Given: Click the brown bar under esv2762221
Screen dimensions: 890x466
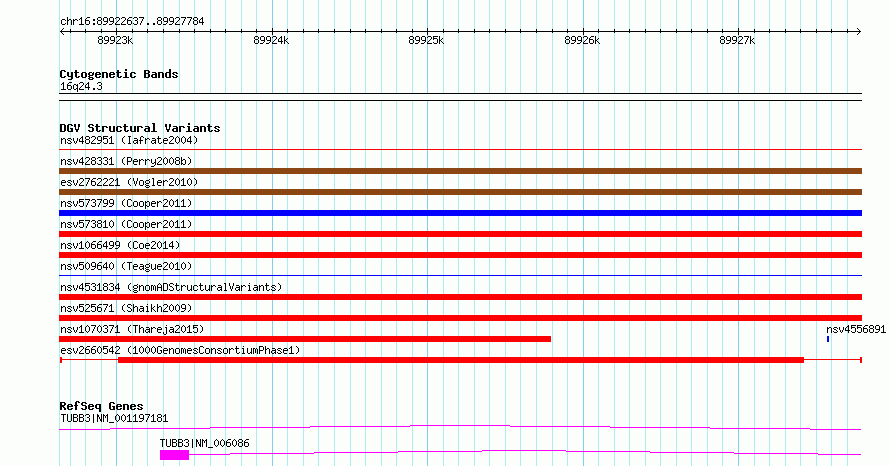Looking at the screenshot, I should pos(460,192).
